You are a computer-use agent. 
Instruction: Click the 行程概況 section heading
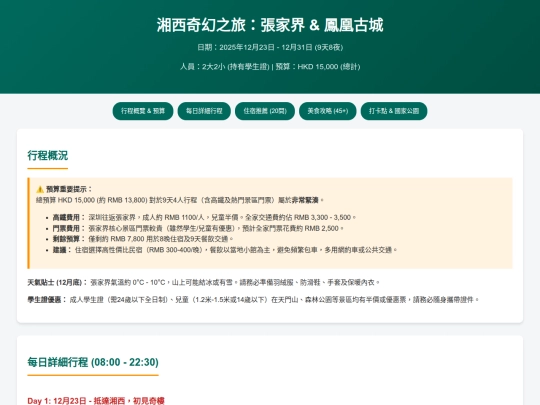(48, 155)
